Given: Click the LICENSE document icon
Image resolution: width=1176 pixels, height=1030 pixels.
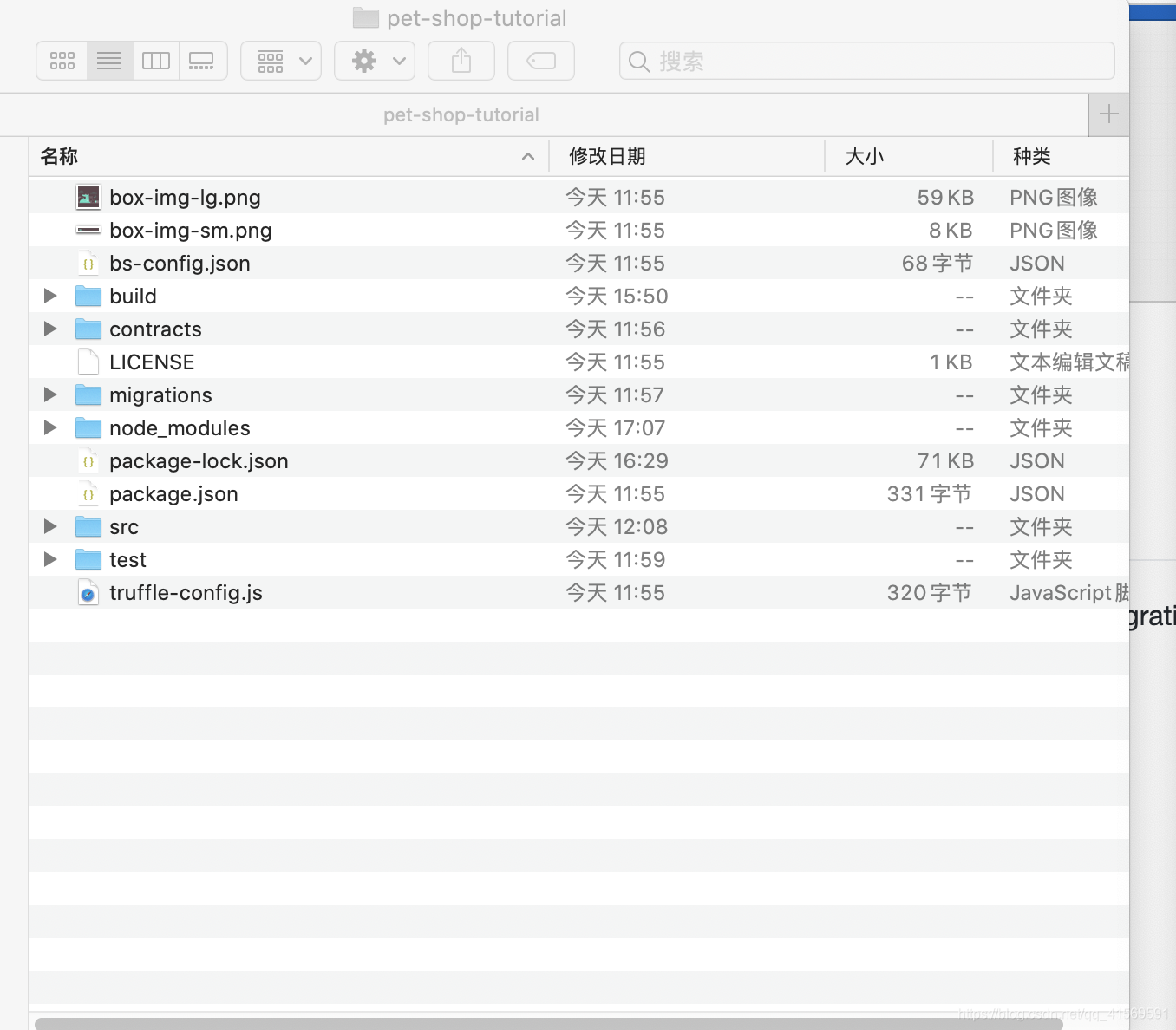Looking at the screenshot, I should [88, 362].
